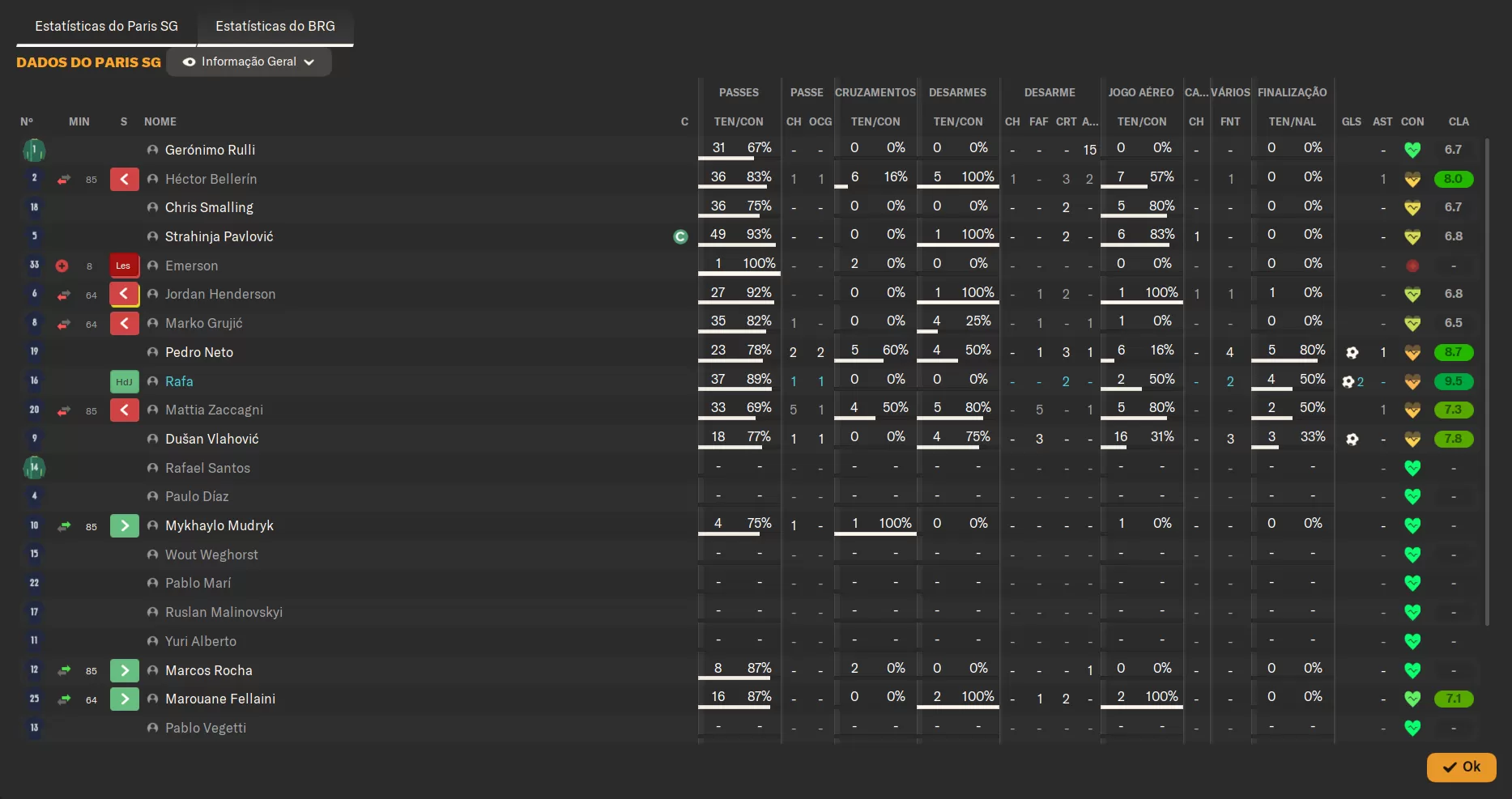The image size is (1512, 799).
Task: Open Ruslan Malinovskyi's player profile
Action: tap(224, 612)
